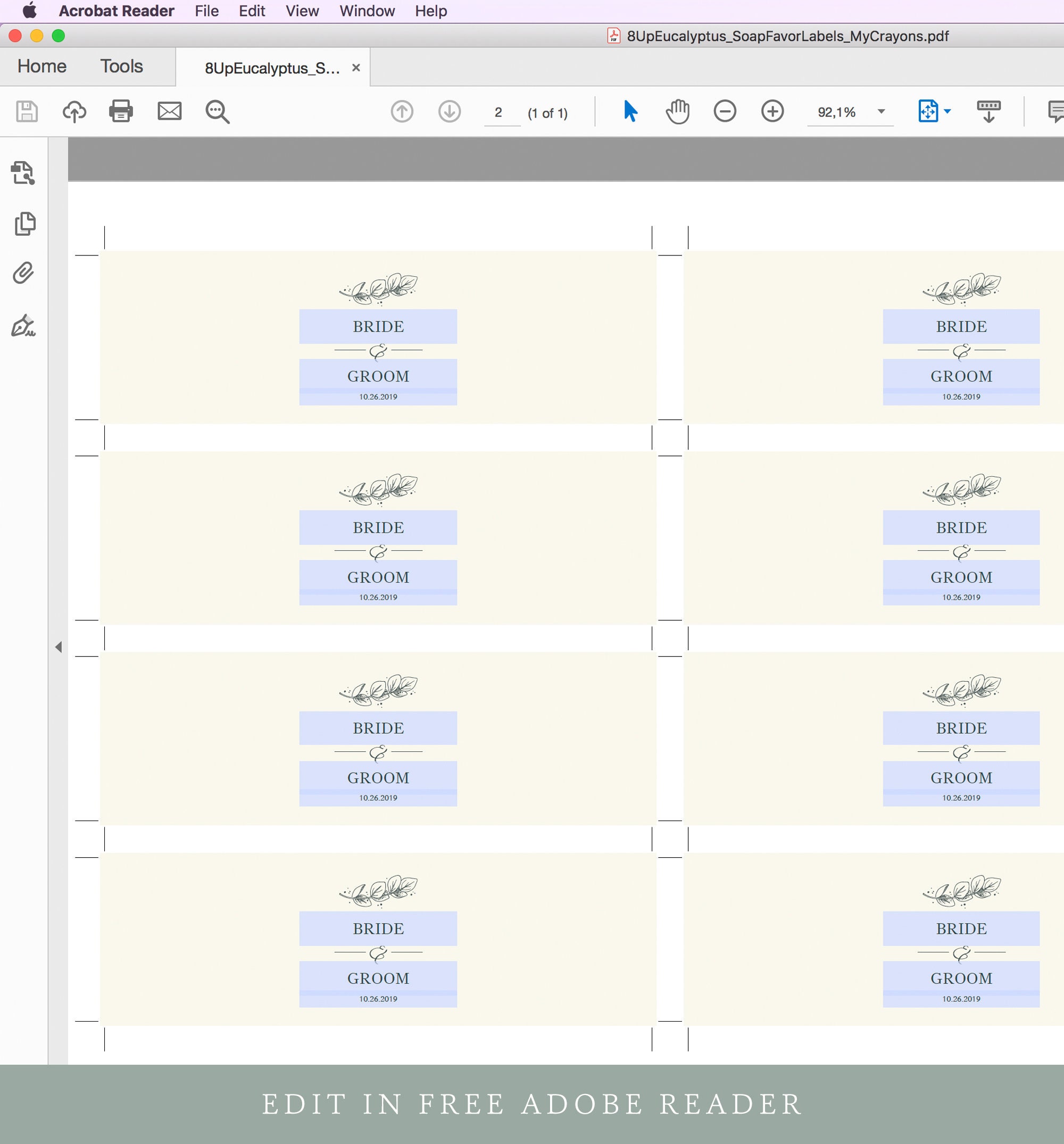
Task: Open the comment tool icon
Action: point(1055,112)
